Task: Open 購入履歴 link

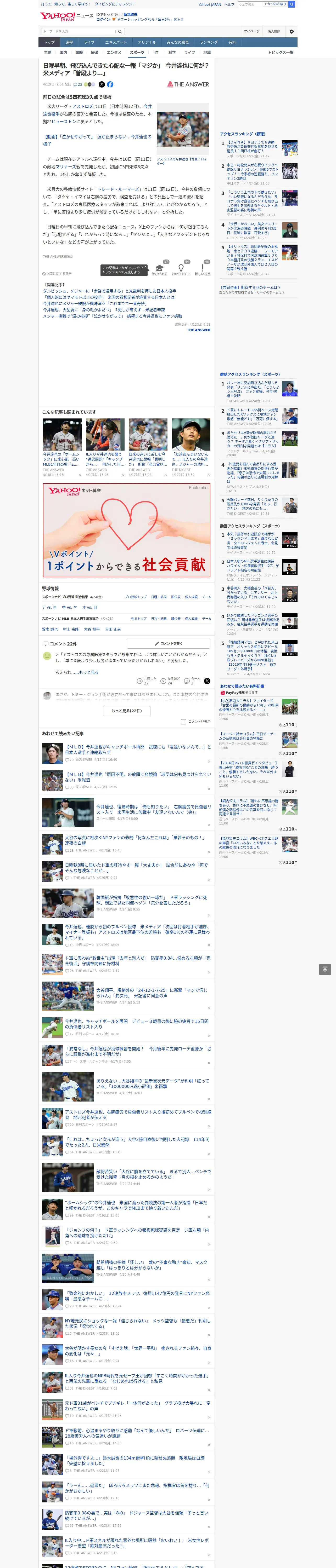Action: [274, 32]
